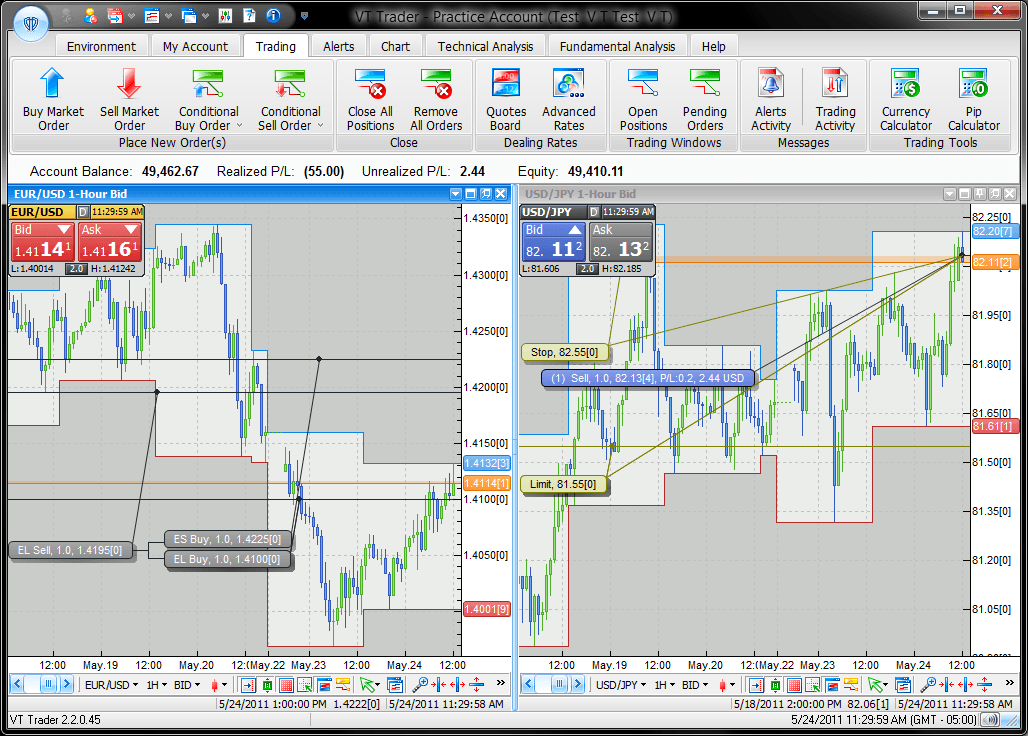Click the chart properties window icon on USD/JPY toolbar
Screen dimensions: 1028x736
(x=903, y=685)
